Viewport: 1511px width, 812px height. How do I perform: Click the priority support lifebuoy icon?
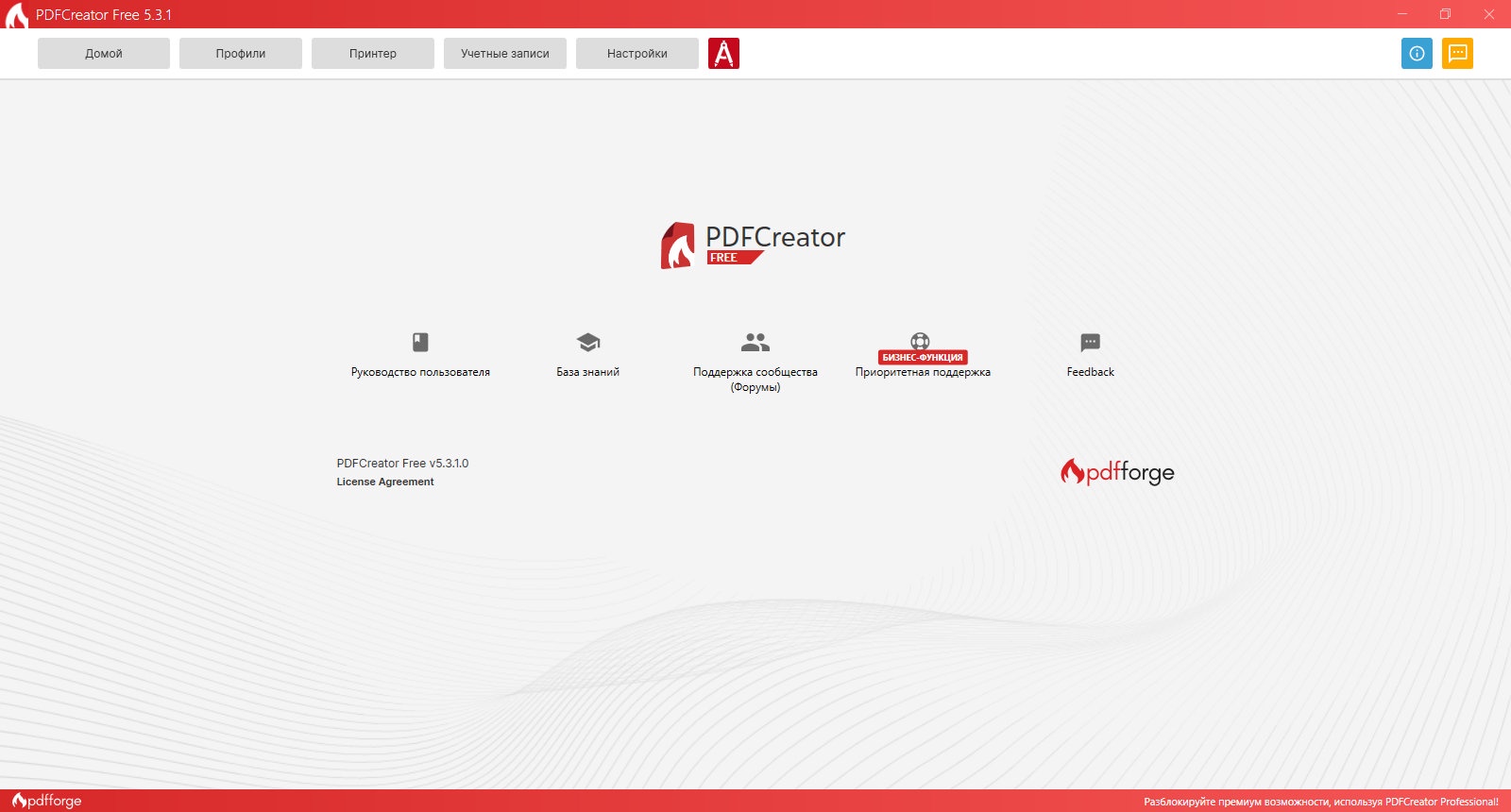click(x=920, y=340)
